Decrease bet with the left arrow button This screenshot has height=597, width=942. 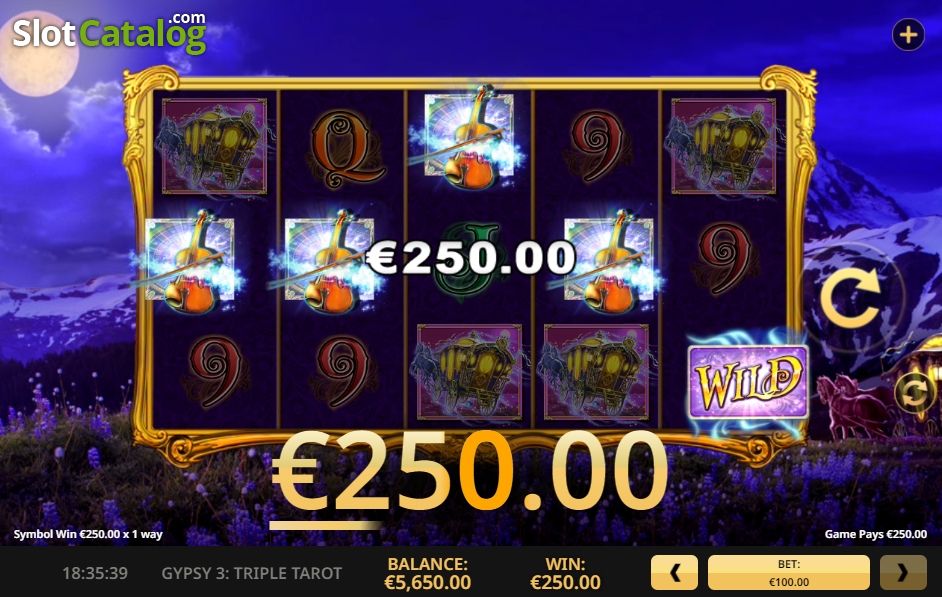pyautogui.click(x=674, y=572)
